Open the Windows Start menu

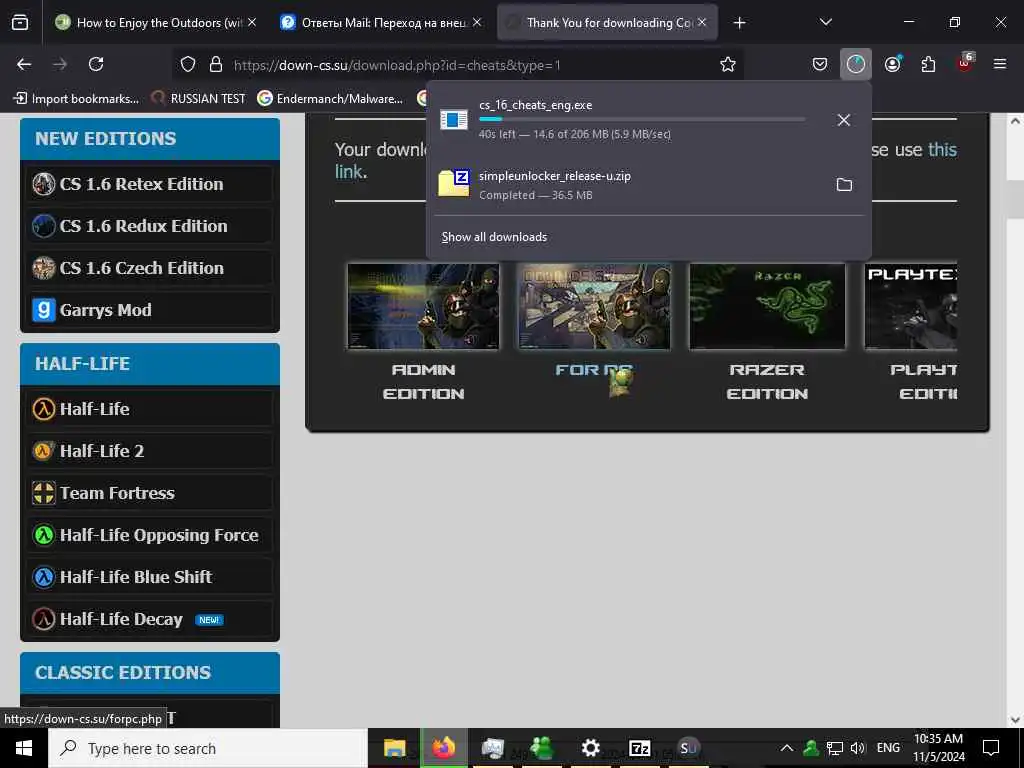[24, 748]
